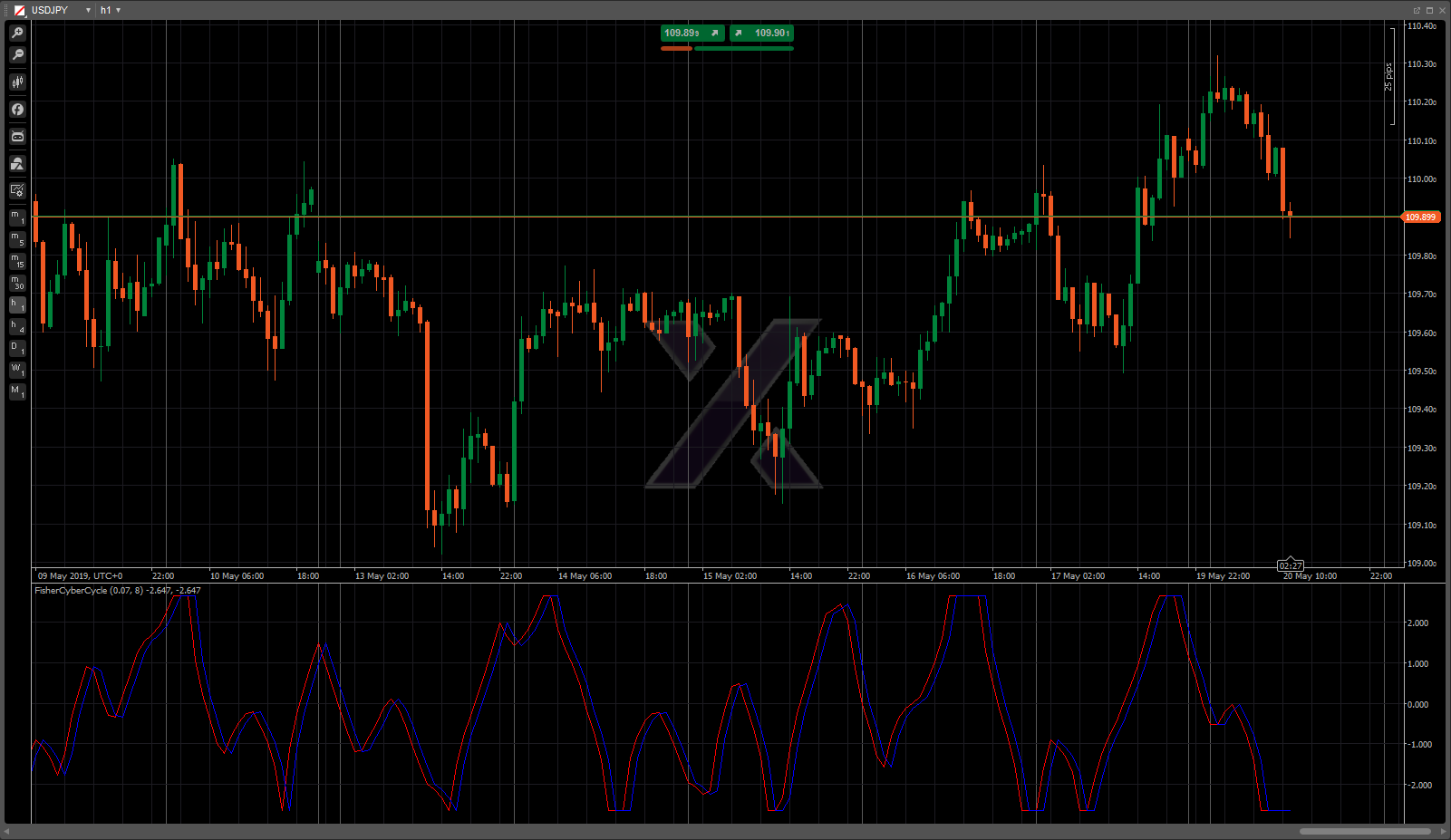Select the W1 weekly timeframe
This screenshot has width=1451, height=840.
pos(17,371)
